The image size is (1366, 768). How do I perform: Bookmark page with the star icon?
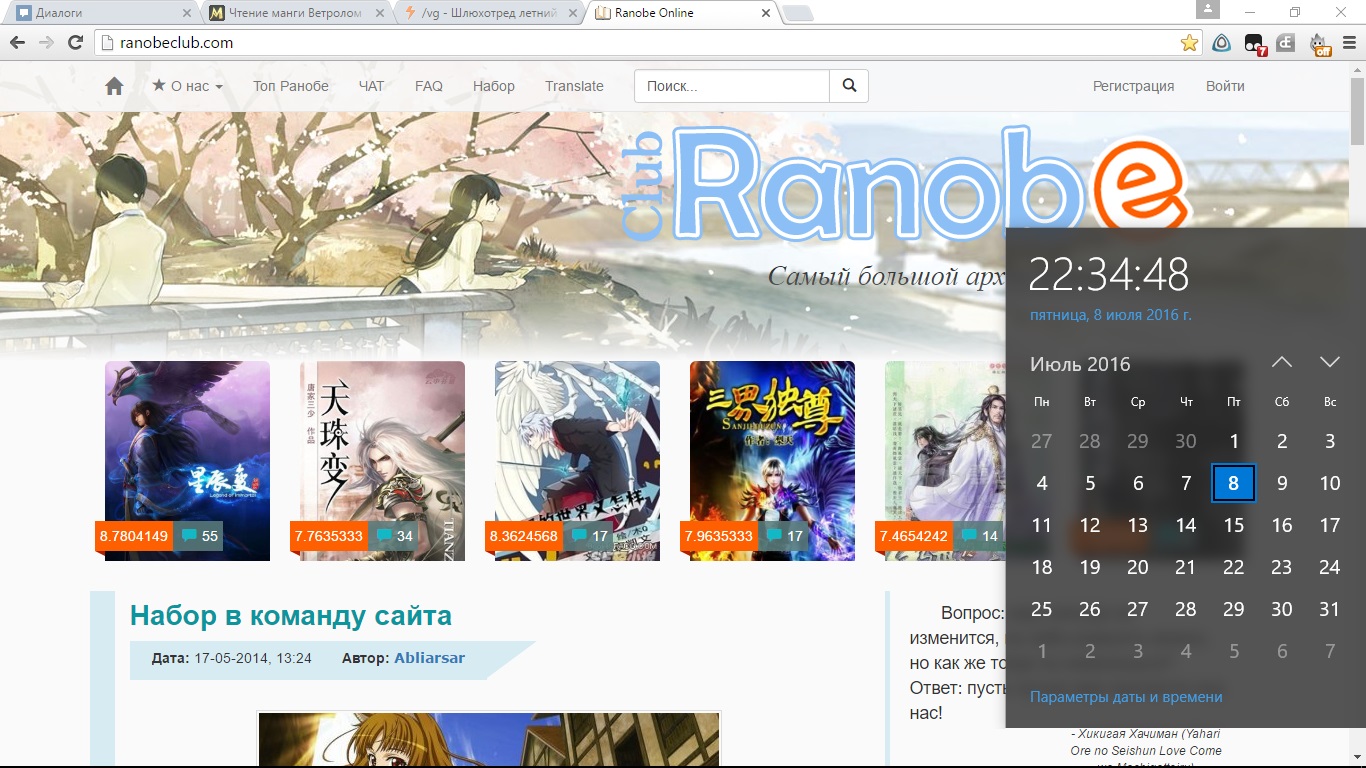pyautogui.click(x=1189, y=43)
